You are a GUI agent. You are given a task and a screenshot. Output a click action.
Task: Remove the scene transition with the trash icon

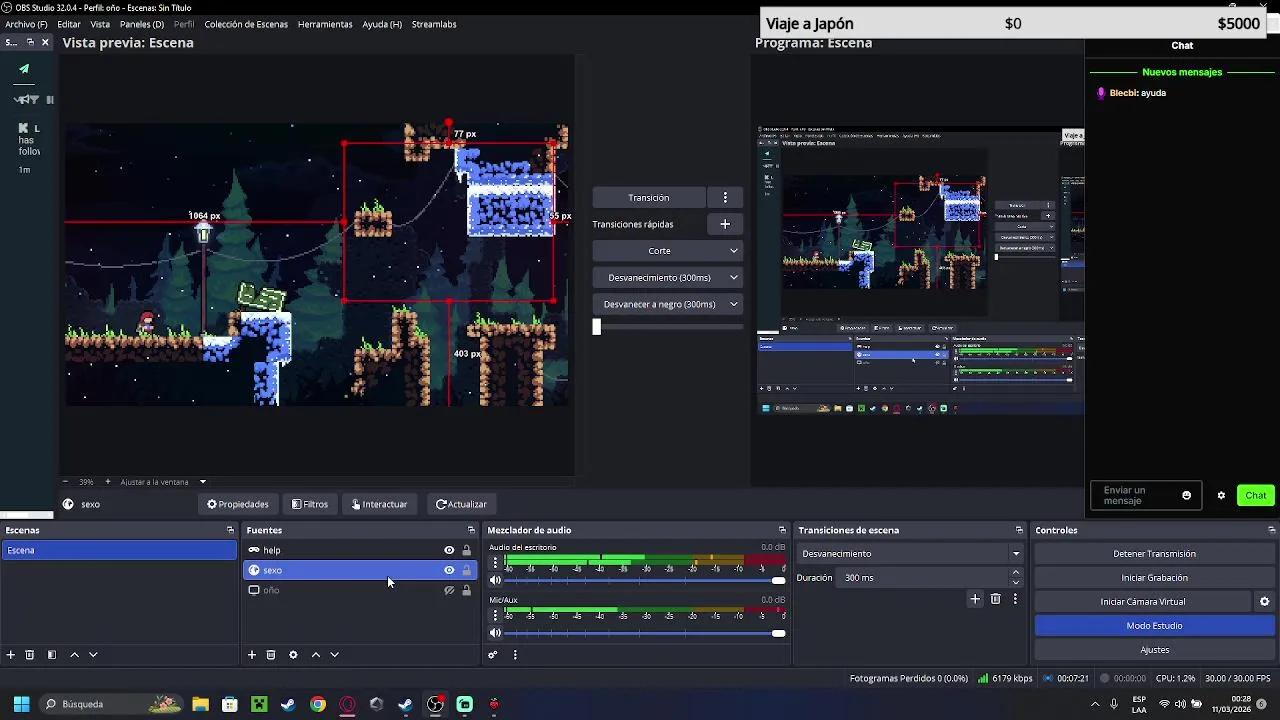[995, 599]
